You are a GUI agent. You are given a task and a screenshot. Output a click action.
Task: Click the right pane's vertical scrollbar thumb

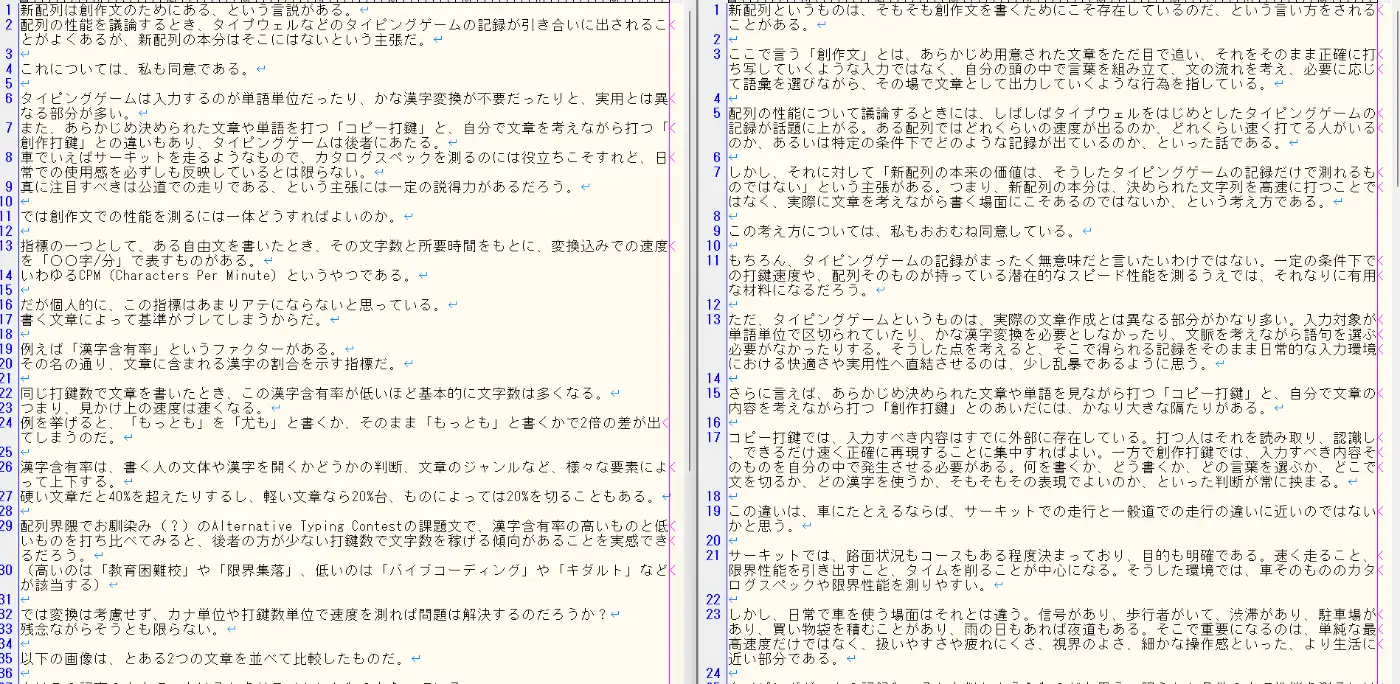(x=1395, y=96)
